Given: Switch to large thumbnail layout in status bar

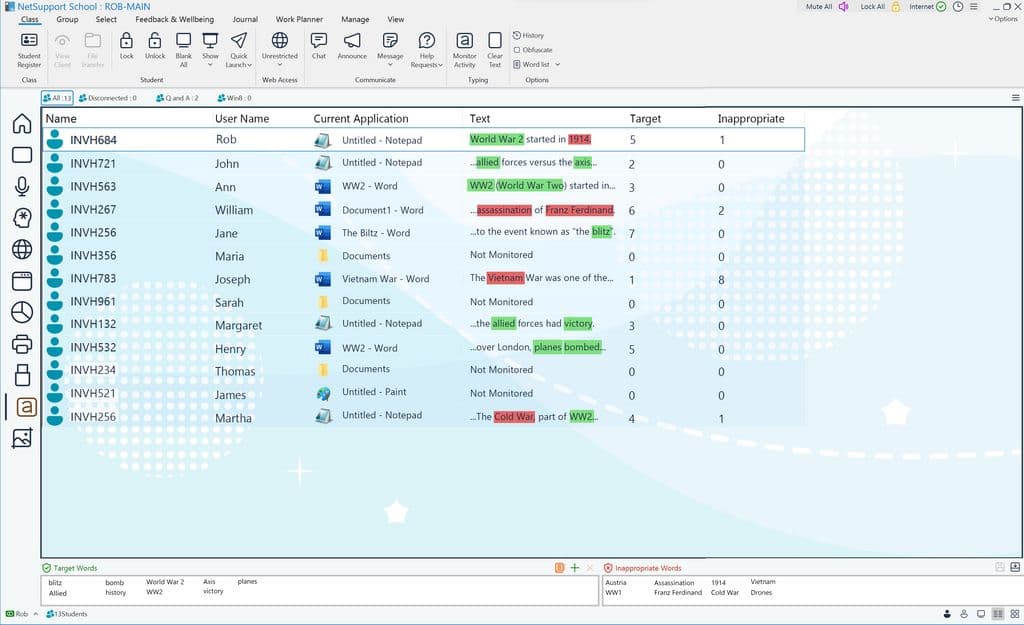Looking at the screenshot, I should tap(981, 614).
